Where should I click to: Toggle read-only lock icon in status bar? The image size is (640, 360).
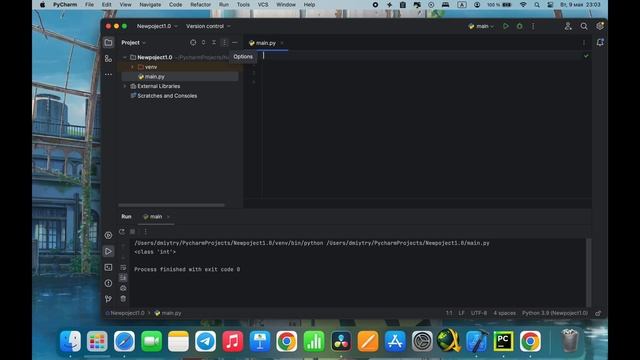click(598, 313)
